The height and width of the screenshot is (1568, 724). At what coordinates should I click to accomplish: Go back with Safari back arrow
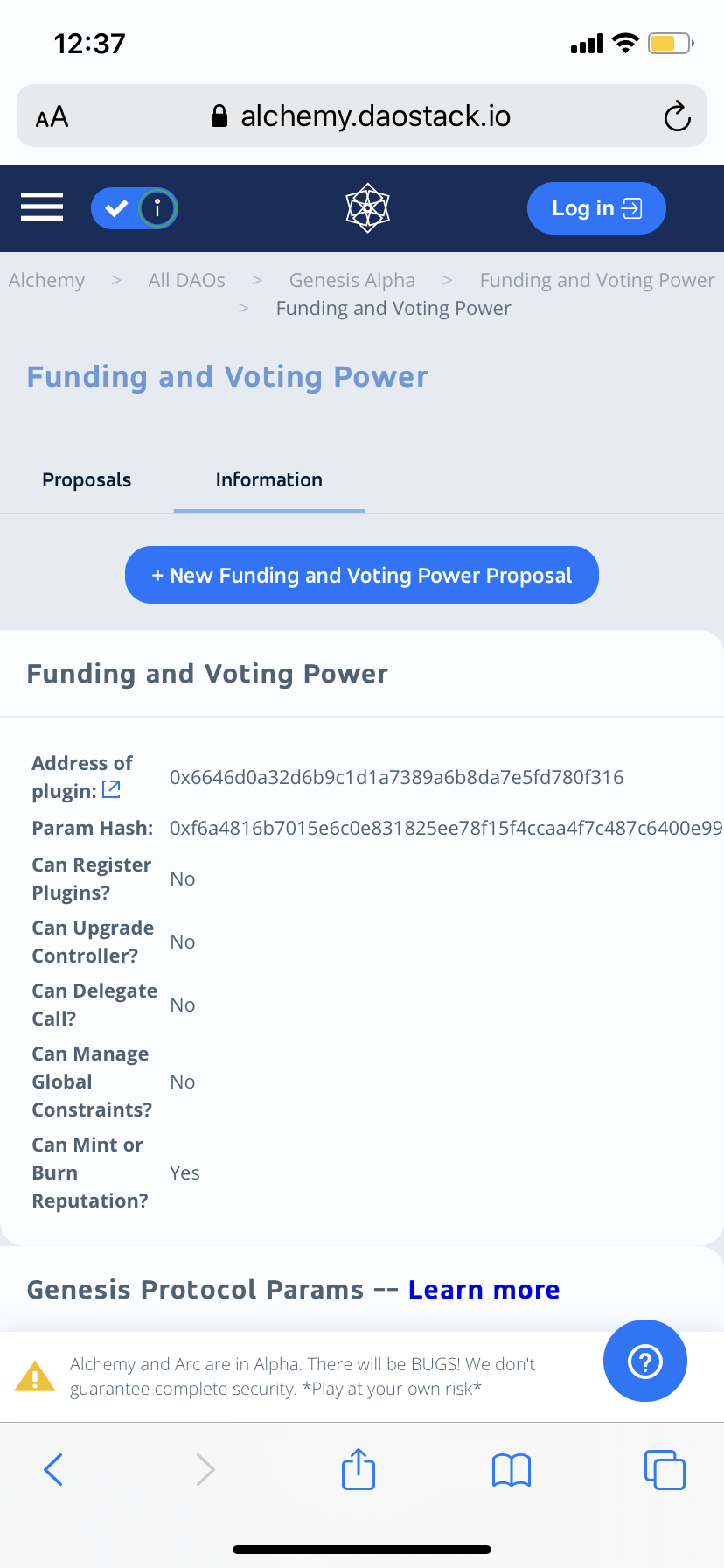click(x=53, y=1469)
